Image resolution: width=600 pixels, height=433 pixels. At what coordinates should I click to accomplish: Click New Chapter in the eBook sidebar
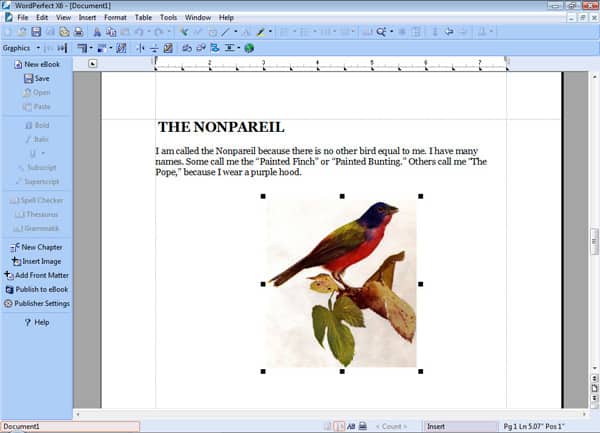pyautogui.click(x=41, y=247)
